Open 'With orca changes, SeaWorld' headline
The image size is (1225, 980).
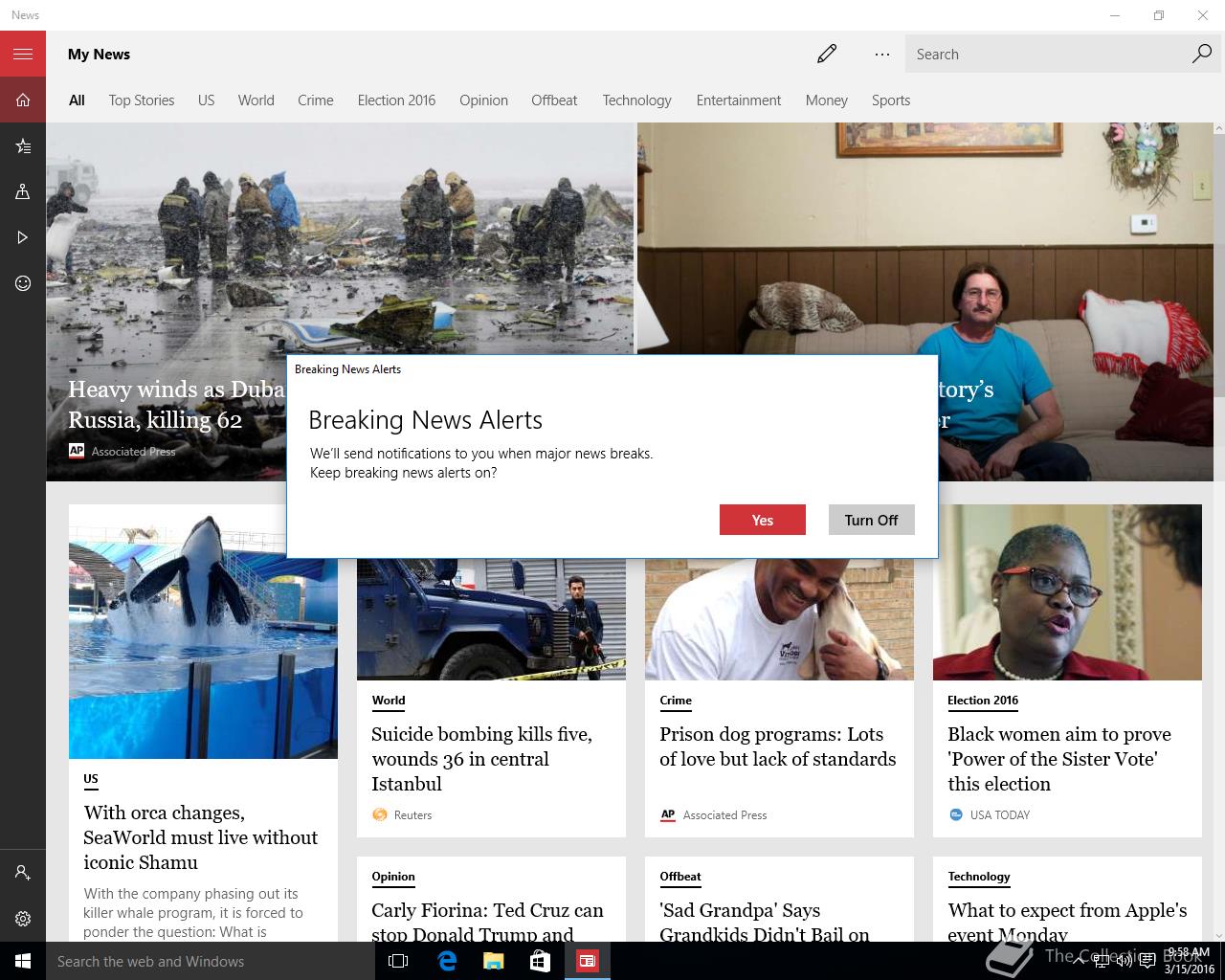[201, 837]
